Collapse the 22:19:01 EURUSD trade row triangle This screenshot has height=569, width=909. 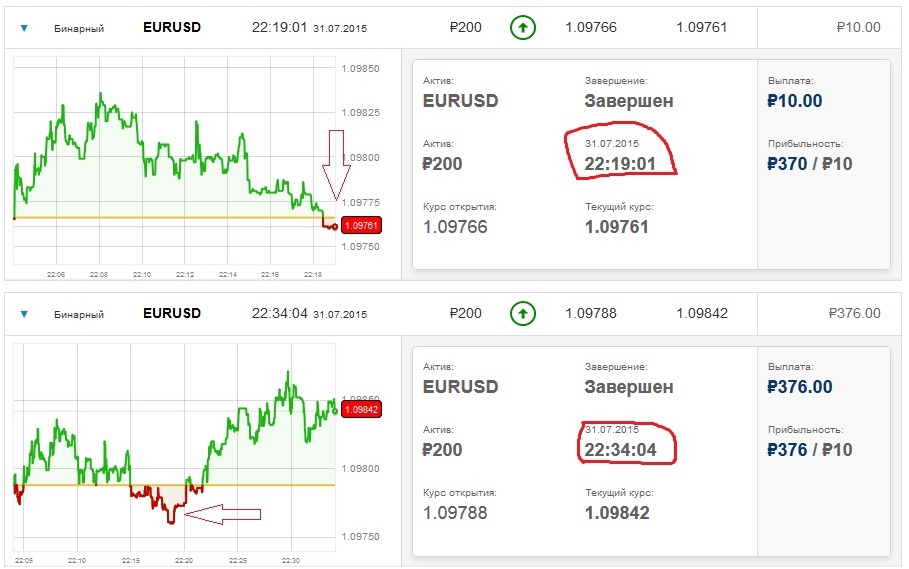pos(24,28)
